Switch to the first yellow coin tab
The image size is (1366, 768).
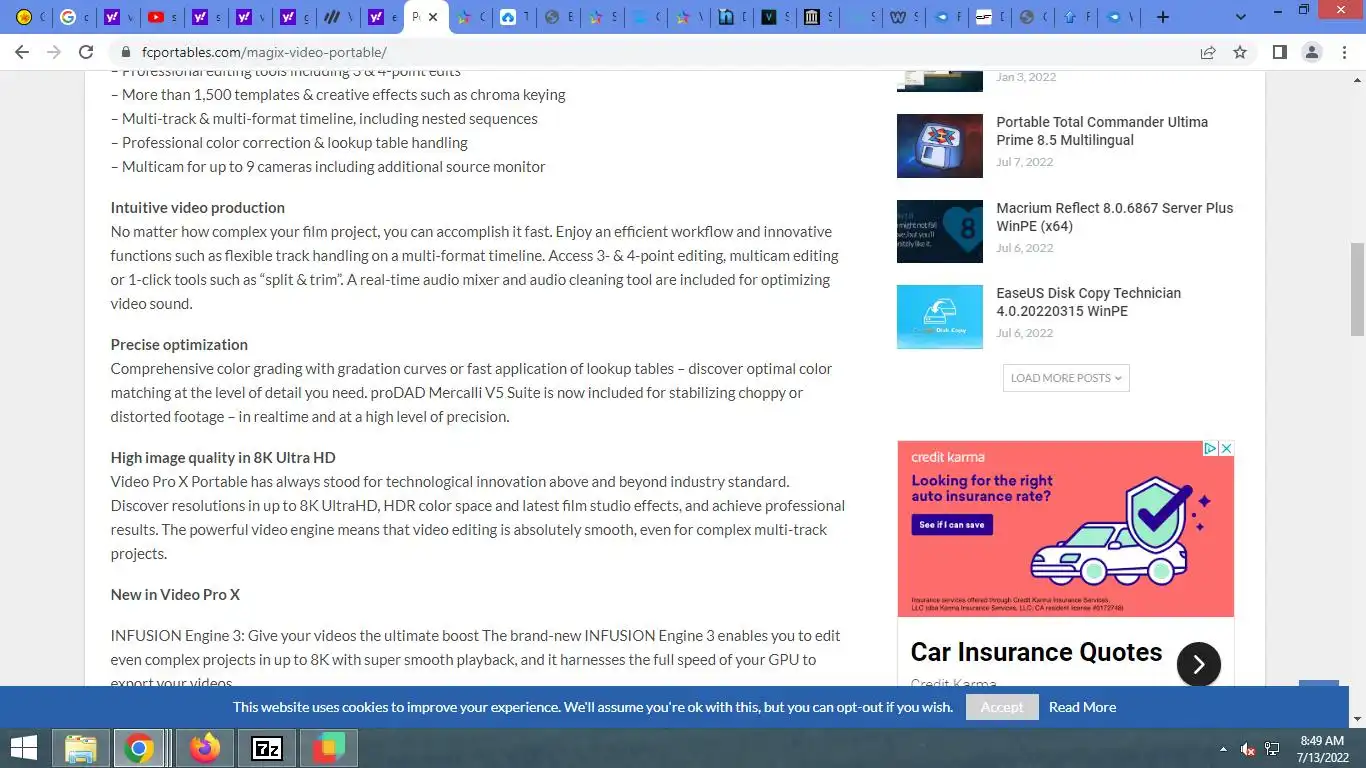coord(30,17)
